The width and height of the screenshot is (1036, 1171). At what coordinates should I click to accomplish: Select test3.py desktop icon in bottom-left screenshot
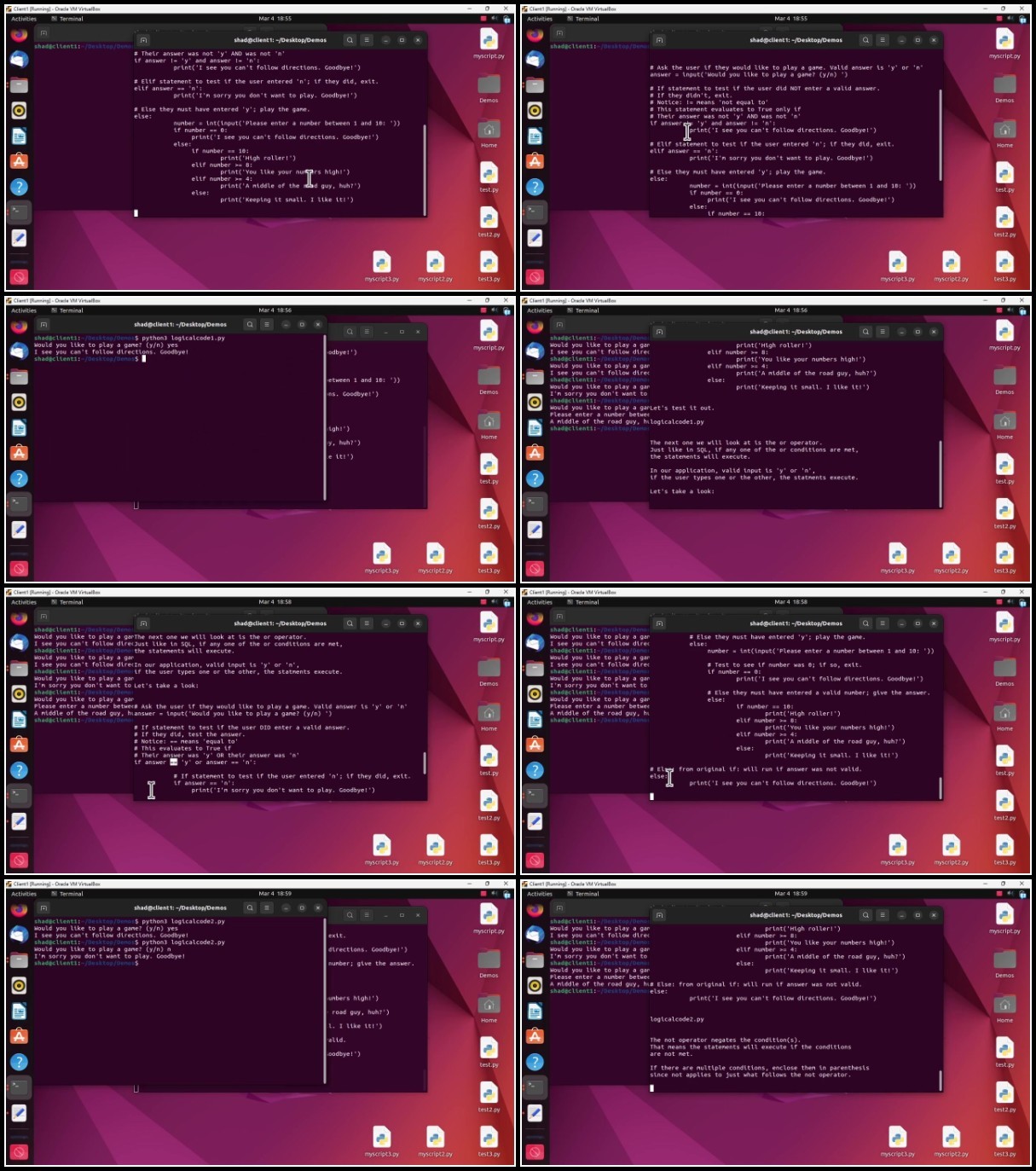click(x=489, y=1141)
